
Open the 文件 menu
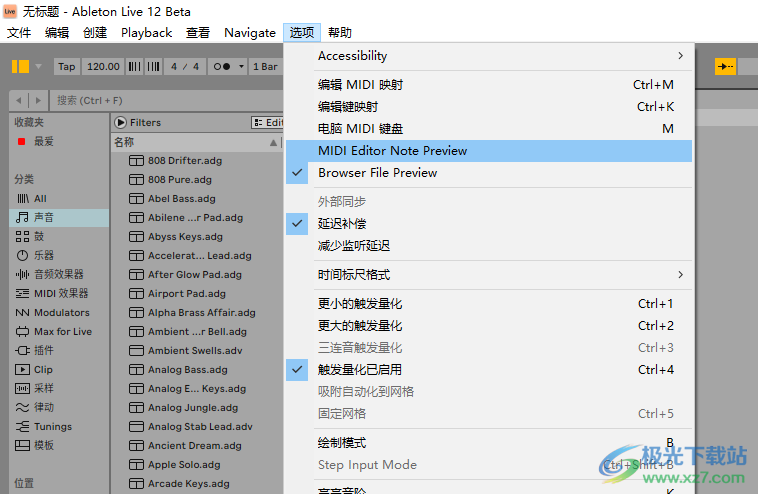19,33
